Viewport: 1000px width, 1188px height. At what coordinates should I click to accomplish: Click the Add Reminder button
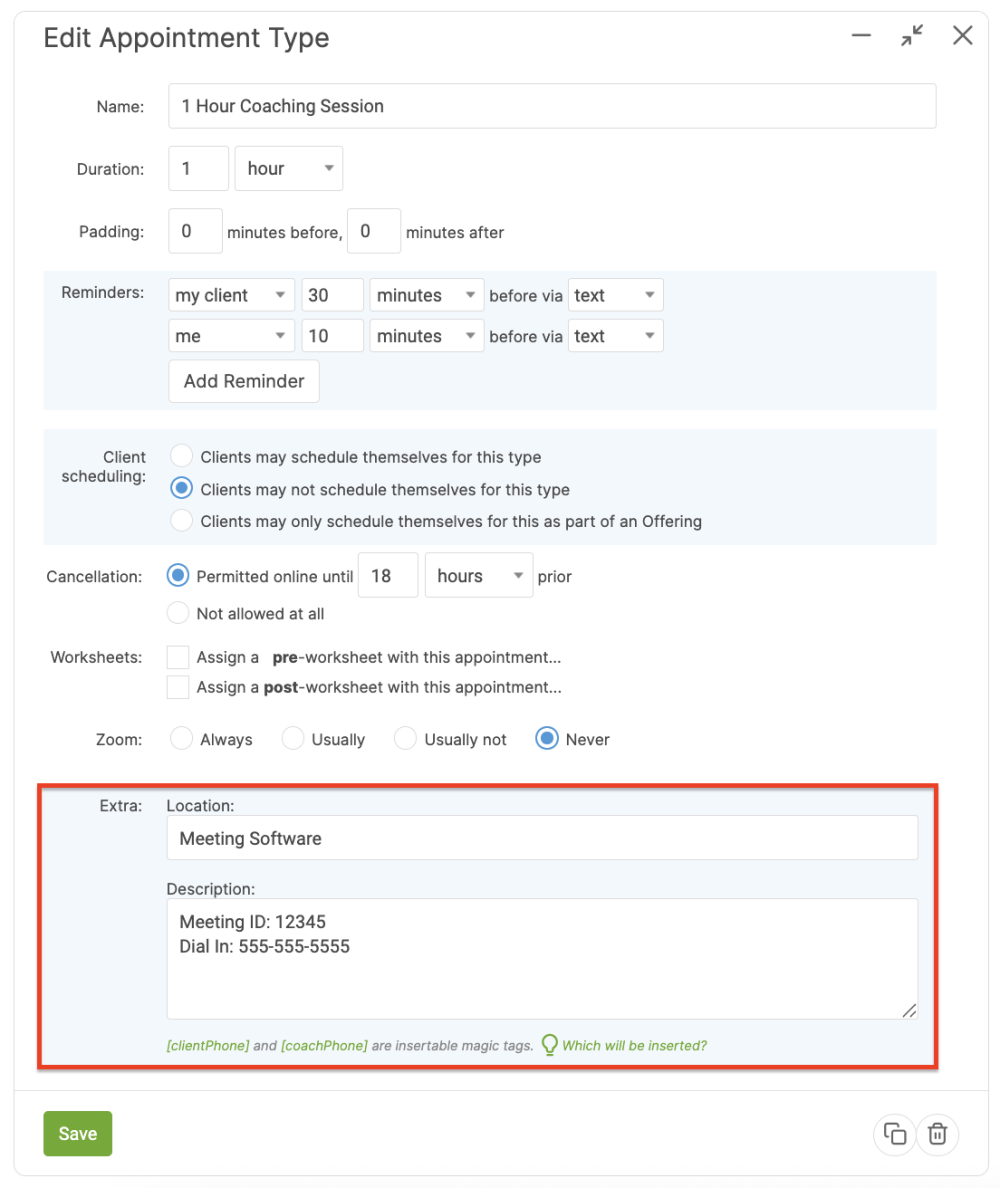coord(244,382)
